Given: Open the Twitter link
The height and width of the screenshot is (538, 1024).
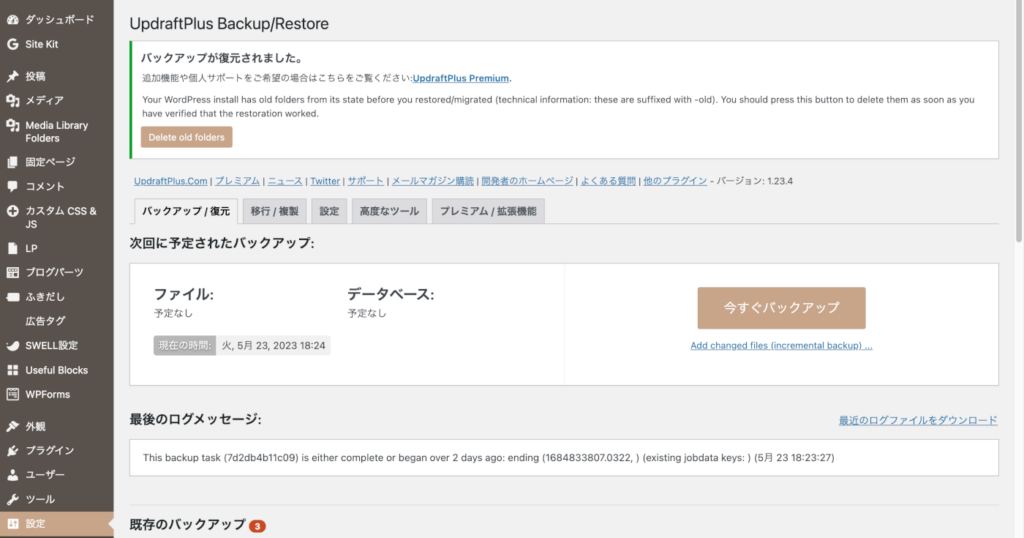Looking at the screenshot, I should 325,181.
